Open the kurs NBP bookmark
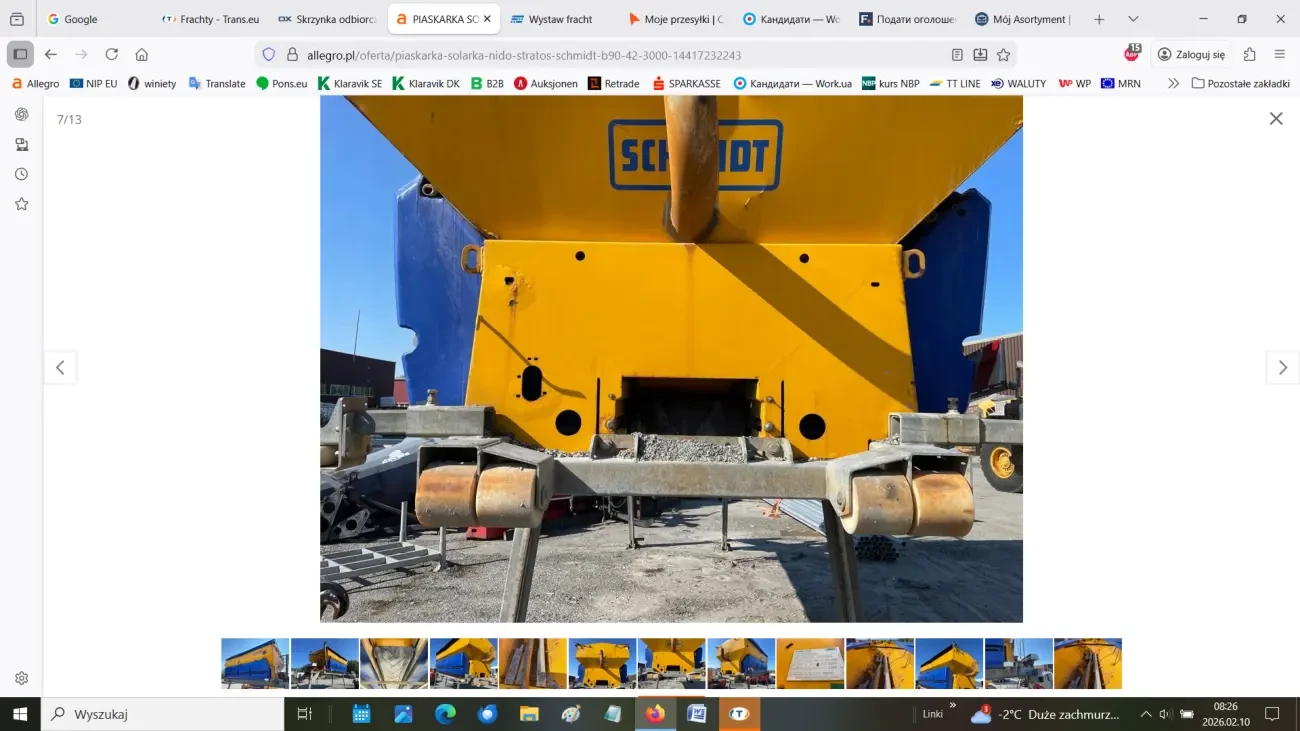Screen dimensions: 1300x731 coord(890,84)
